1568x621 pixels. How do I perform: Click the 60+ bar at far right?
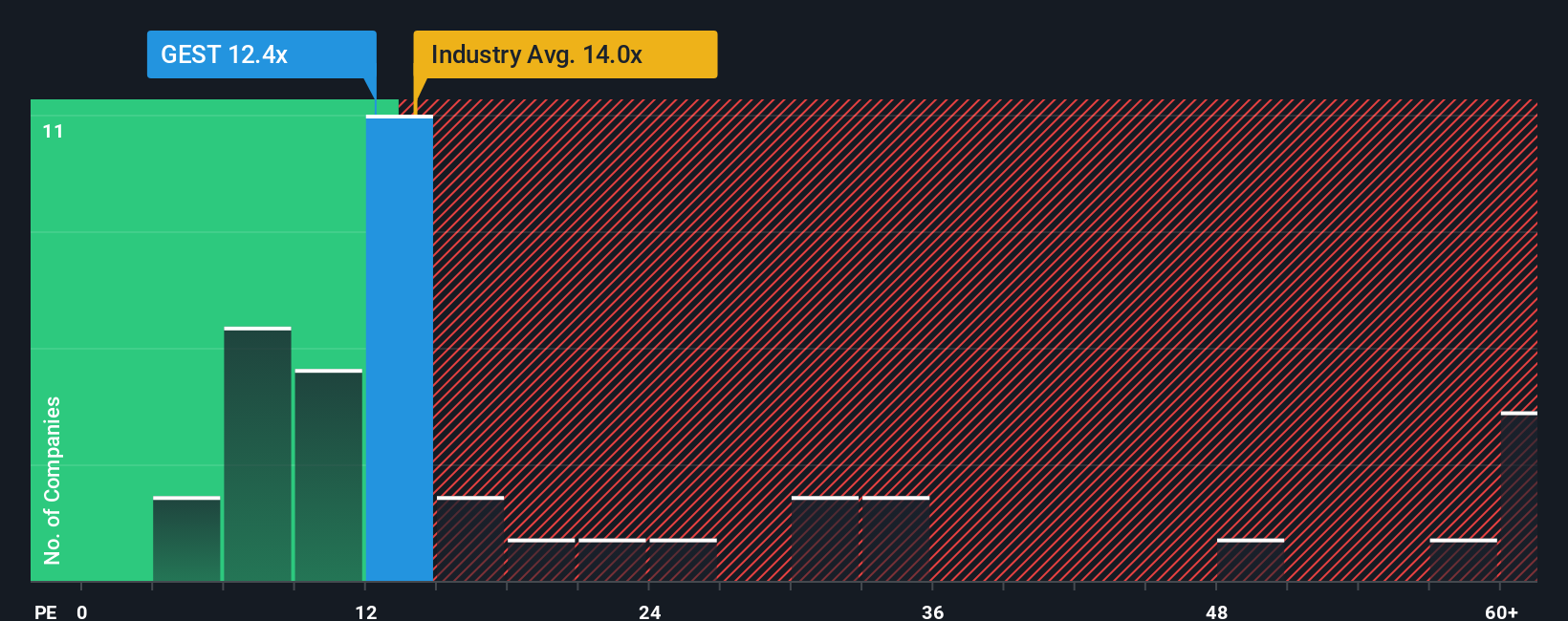[1519, 497]
